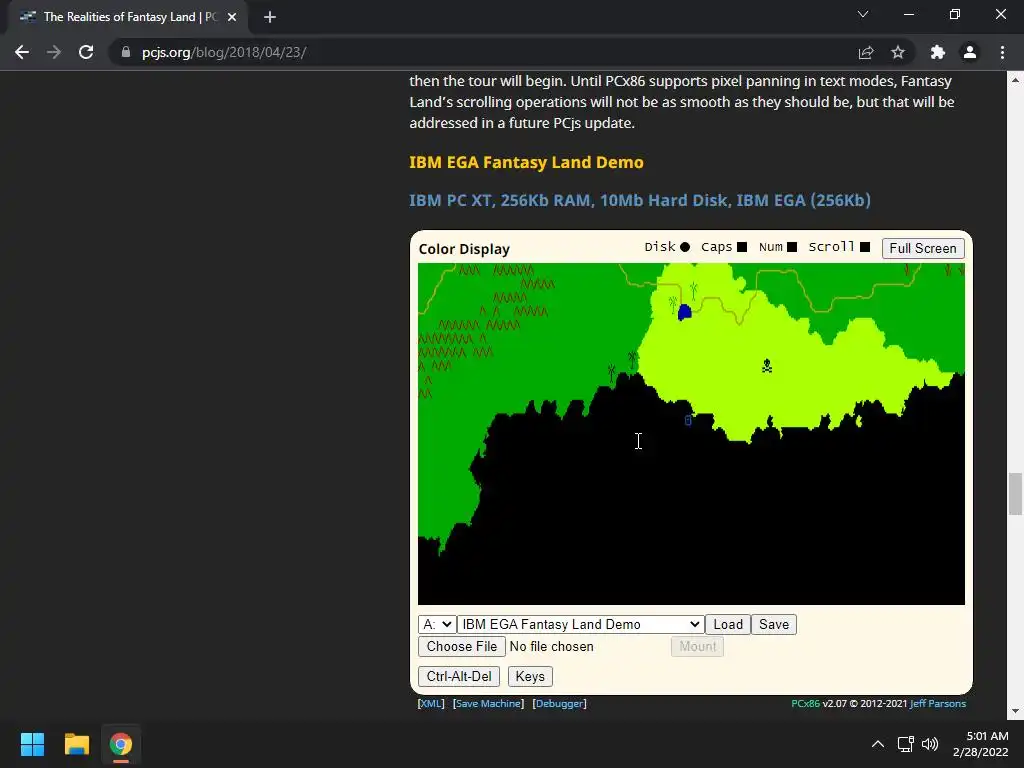View site information lock icon
Viewport: 1024px width, 768px height.
pos(126,52)
